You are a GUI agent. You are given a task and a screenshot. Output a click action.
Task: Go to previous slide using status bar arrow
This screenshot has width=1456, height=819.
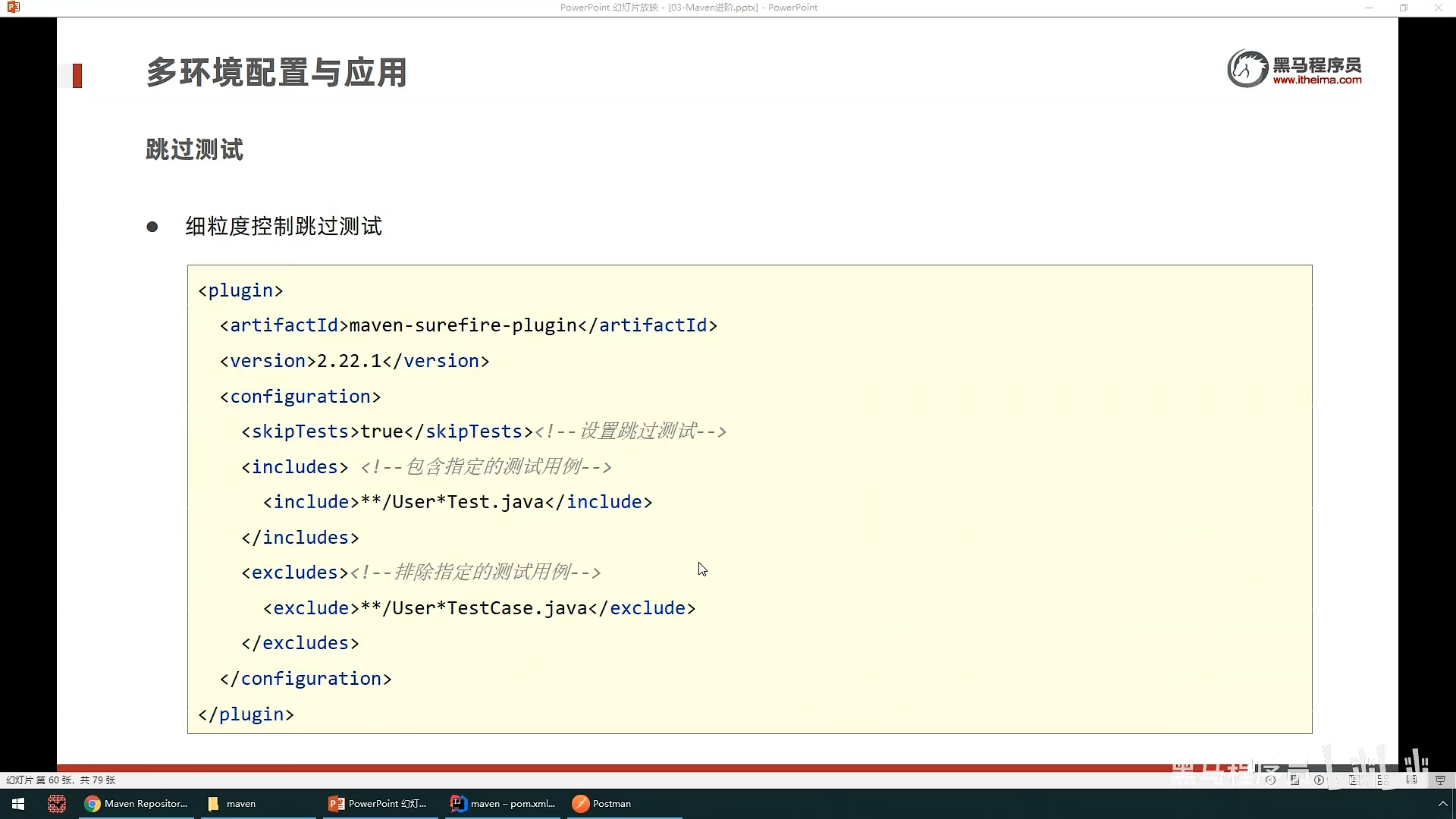point(1270,780)
